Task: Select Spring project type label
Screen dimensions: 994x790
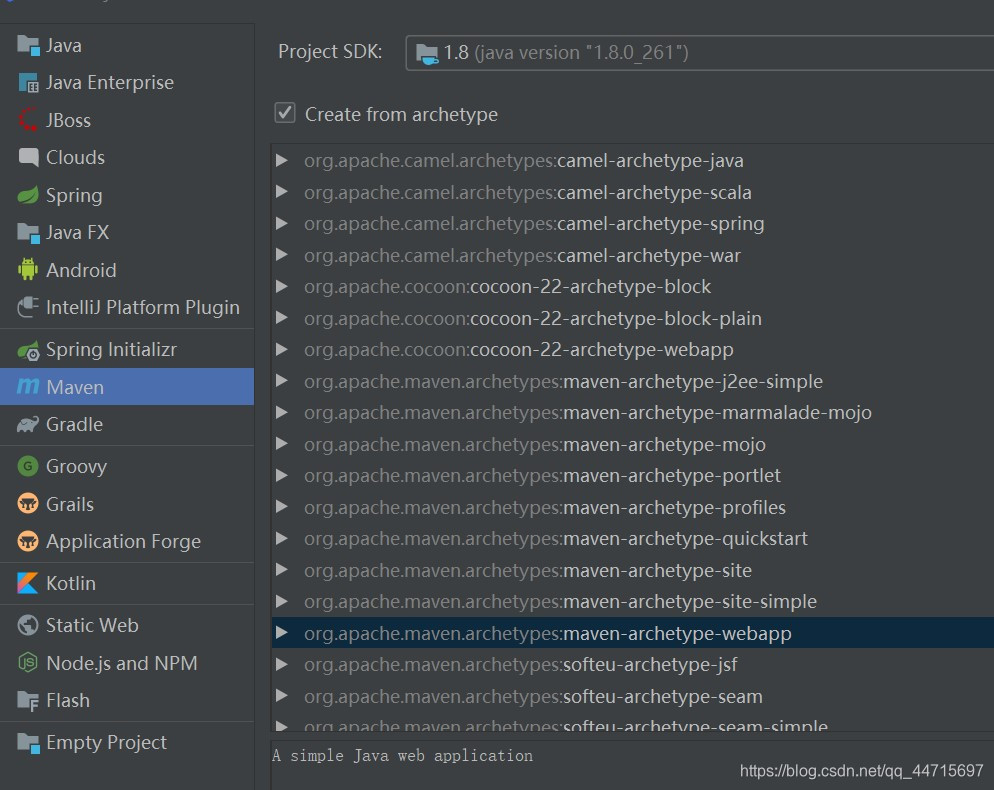Action: coord(74,195)
